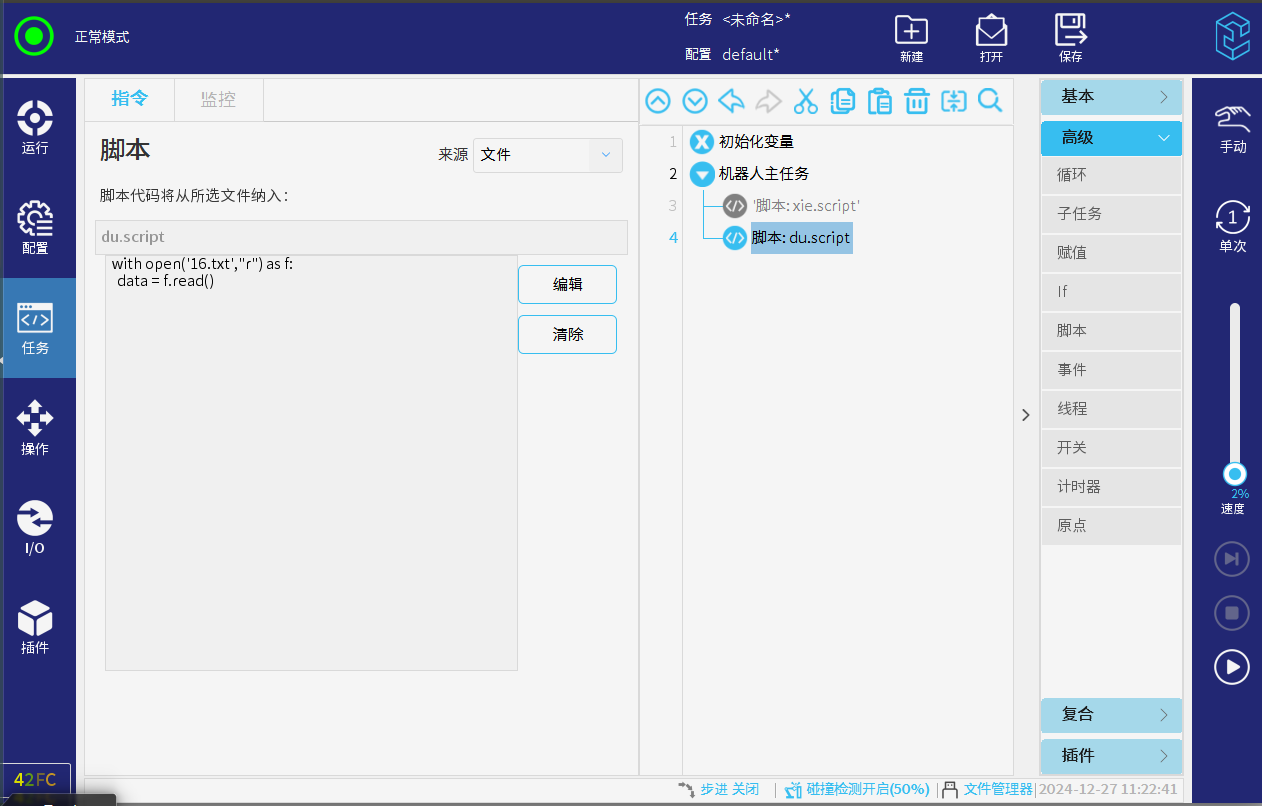
Task: Click the Edit (编辑) button
Action: point(567,284)
